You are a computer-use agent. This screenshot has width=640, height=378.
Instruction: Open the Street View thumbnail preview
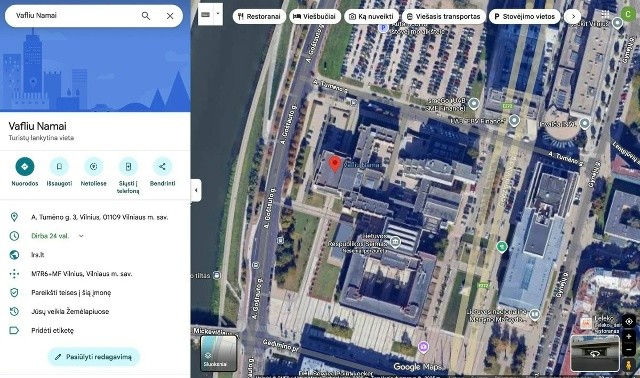(x=595, y=353)
